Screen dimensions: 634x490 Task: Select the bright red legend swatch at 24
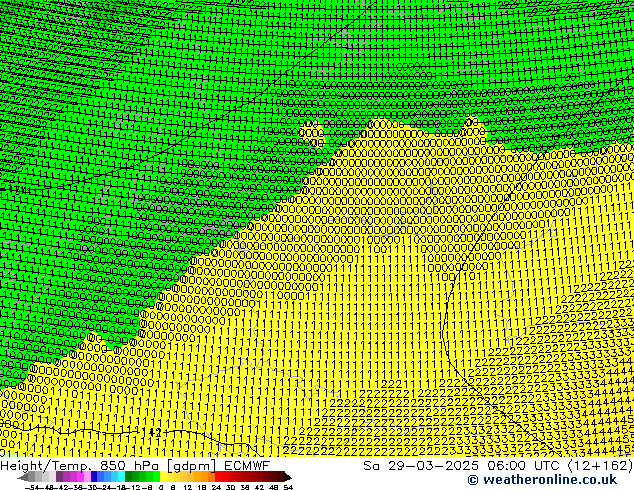(x=218, y=476)
